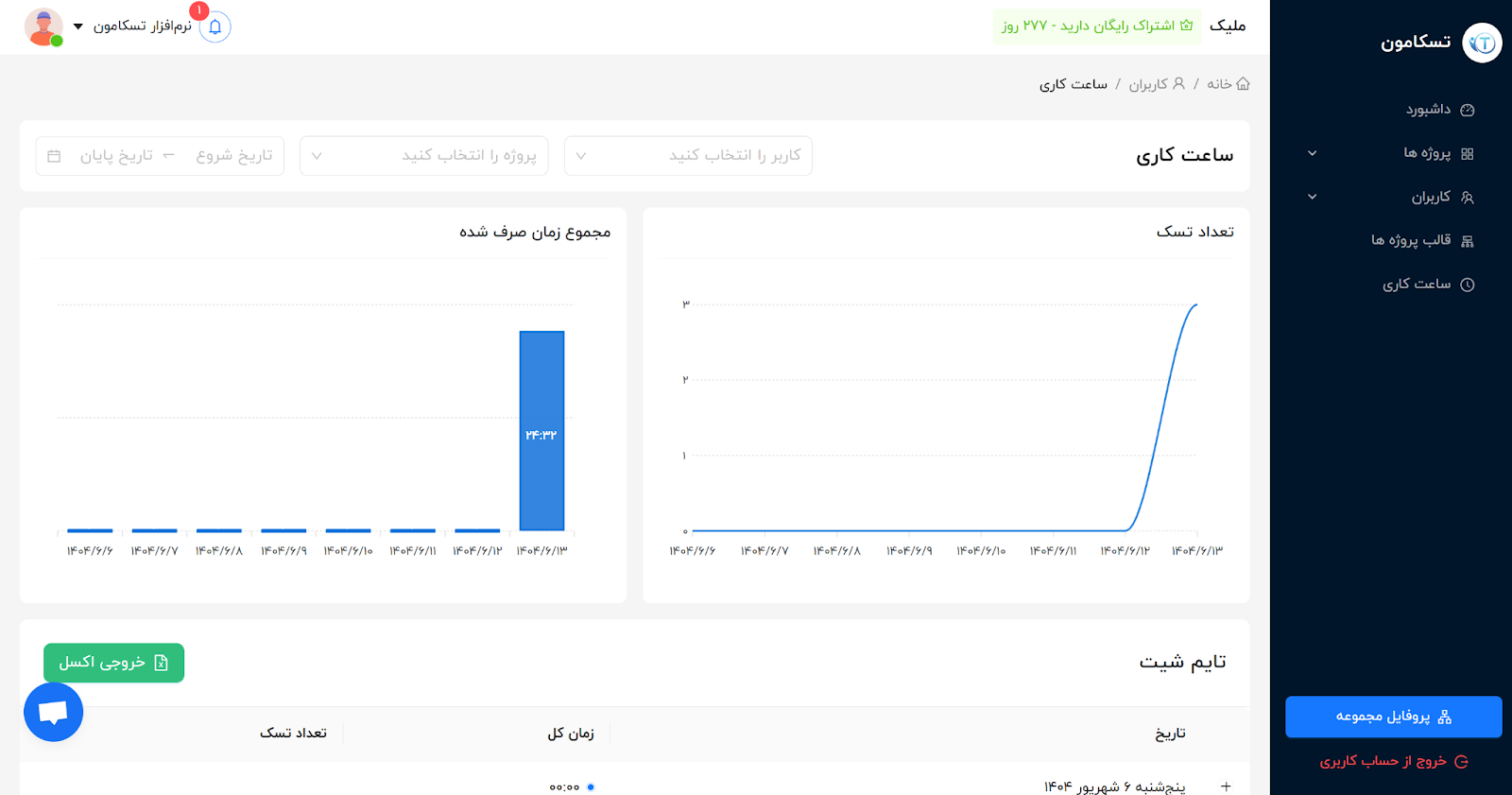Expand the کاربران sidebar submenu chevron

pyautogui.click(x=1312, y=197)
